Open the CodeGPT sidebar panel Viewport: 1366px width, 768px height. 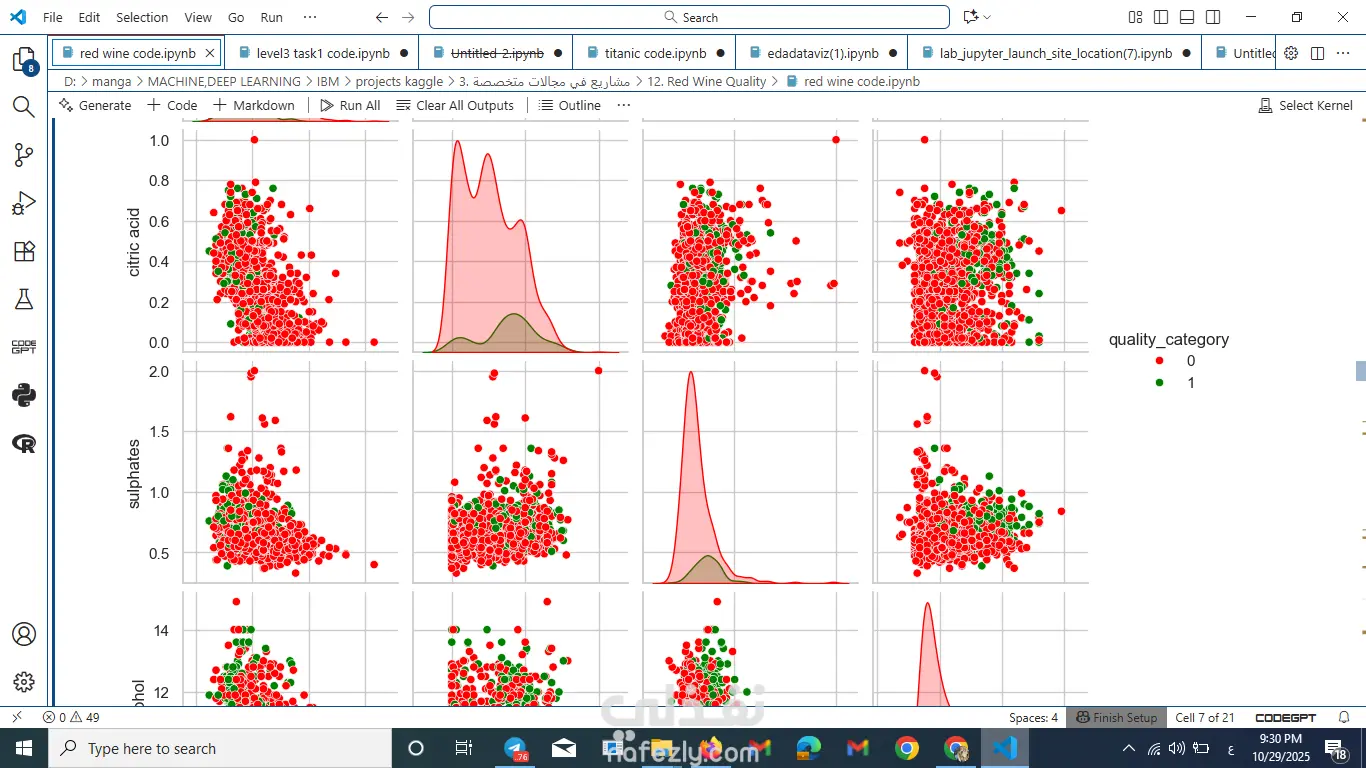24,347
